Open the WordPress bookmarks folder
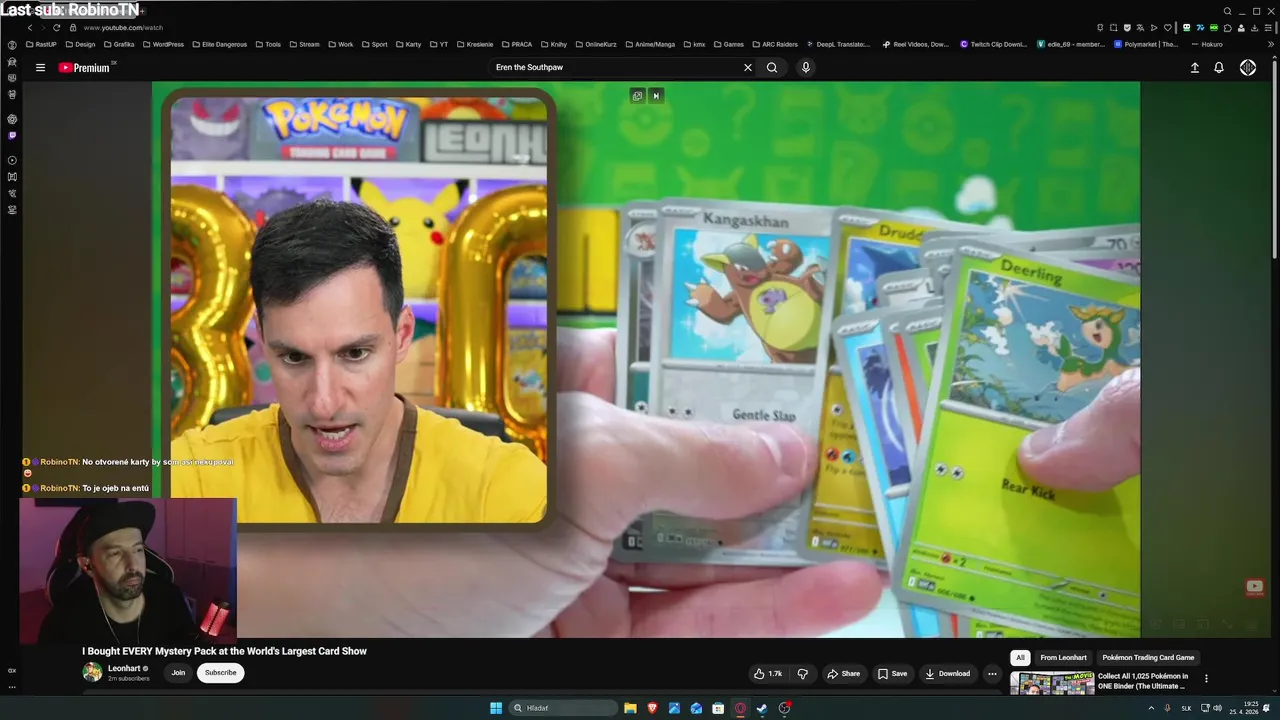This screenshot has width=1280, height=720. coord(163,44)
